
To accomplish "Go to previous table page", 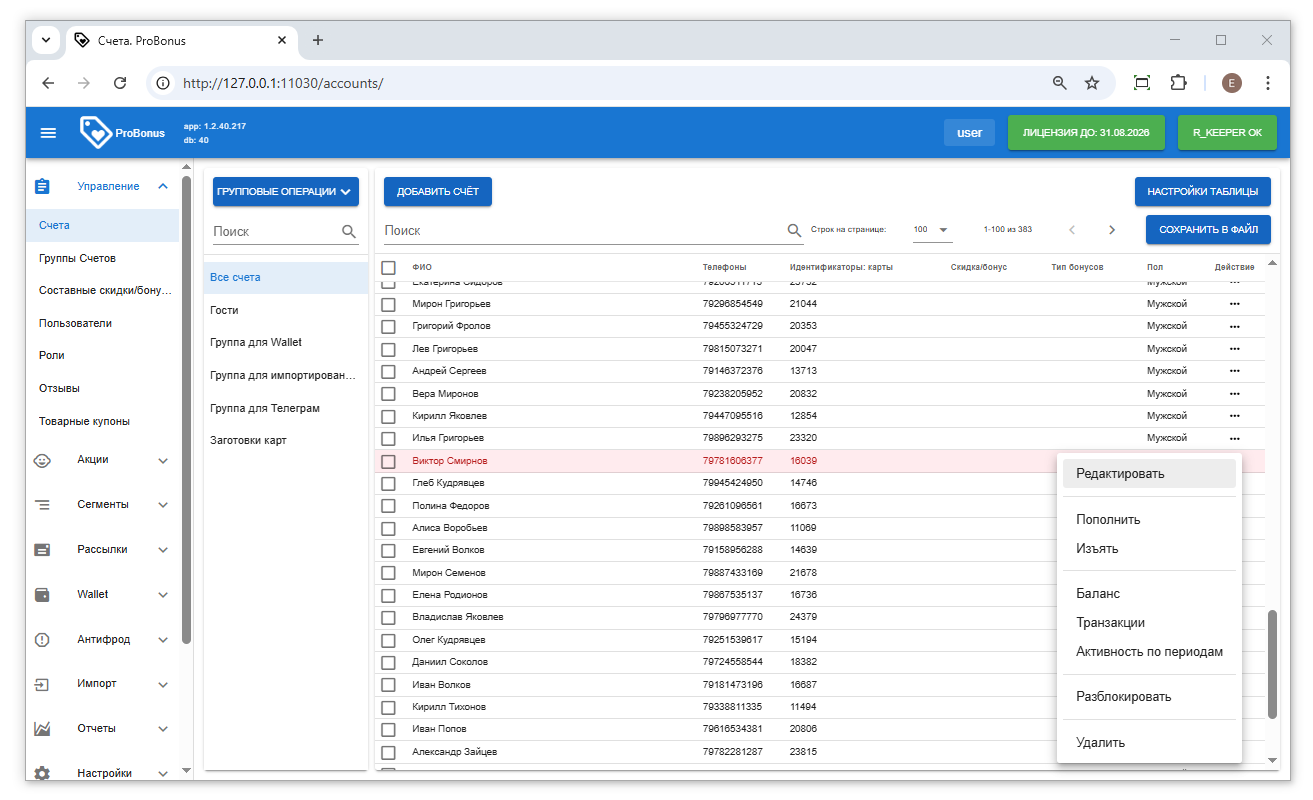I will tap(1072, 230).
